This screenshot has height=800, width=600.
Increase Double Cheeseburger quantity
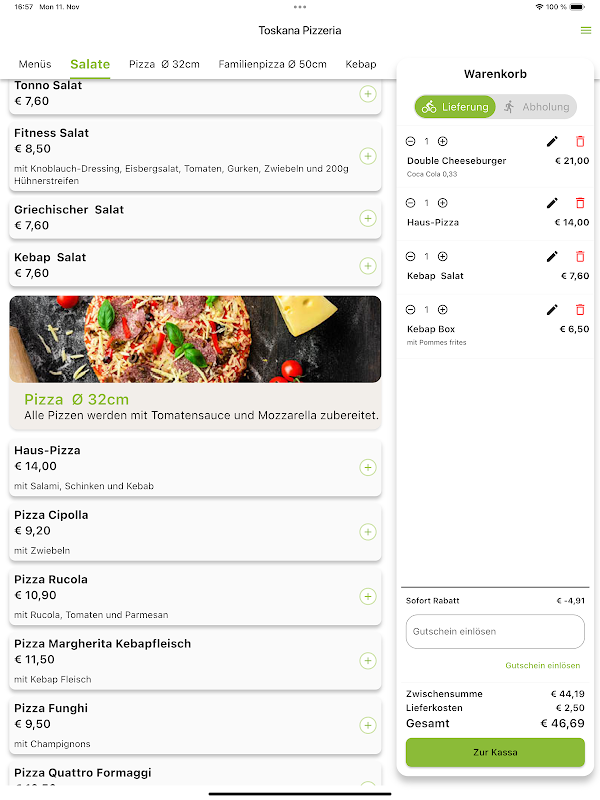point(443,141)
